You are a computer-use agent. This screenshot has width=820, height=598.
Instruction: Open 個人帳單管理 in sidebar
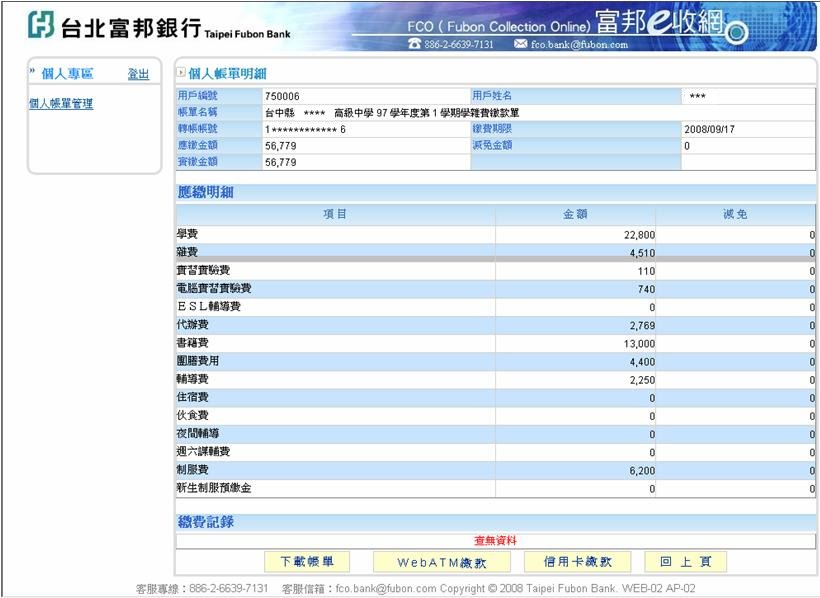(61, 103)
